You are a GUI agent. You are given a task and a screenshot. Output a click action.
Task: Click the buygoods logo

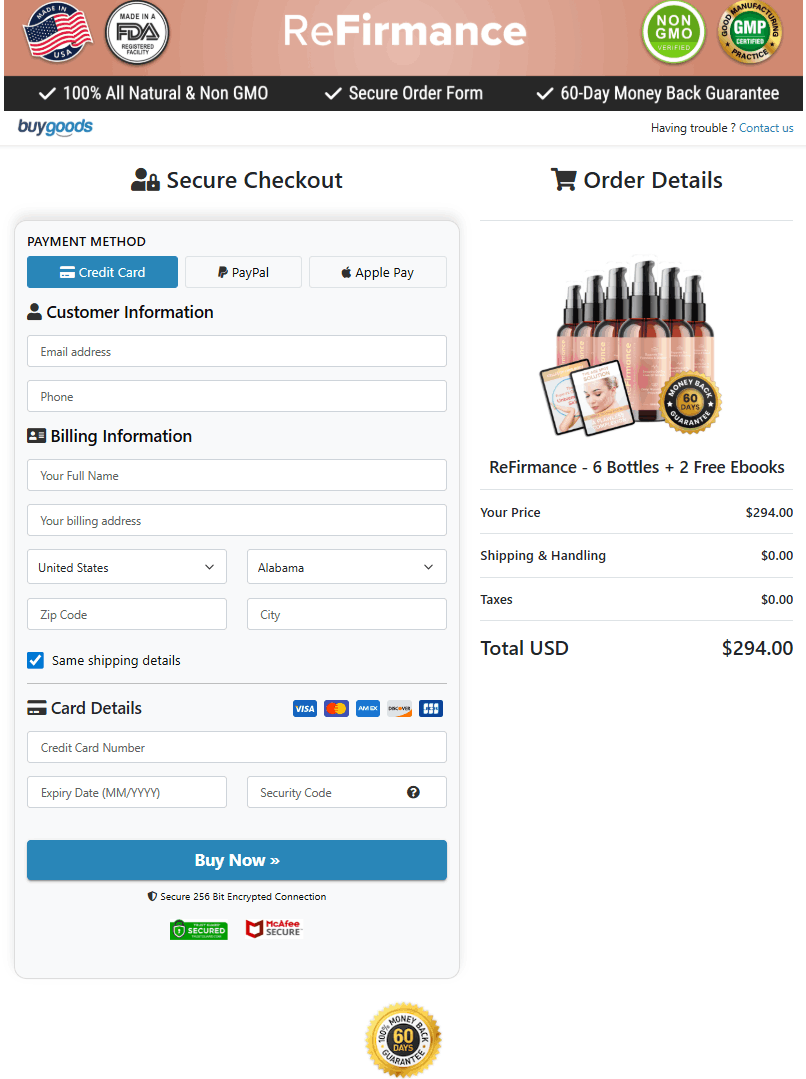(x=55, y=127)
